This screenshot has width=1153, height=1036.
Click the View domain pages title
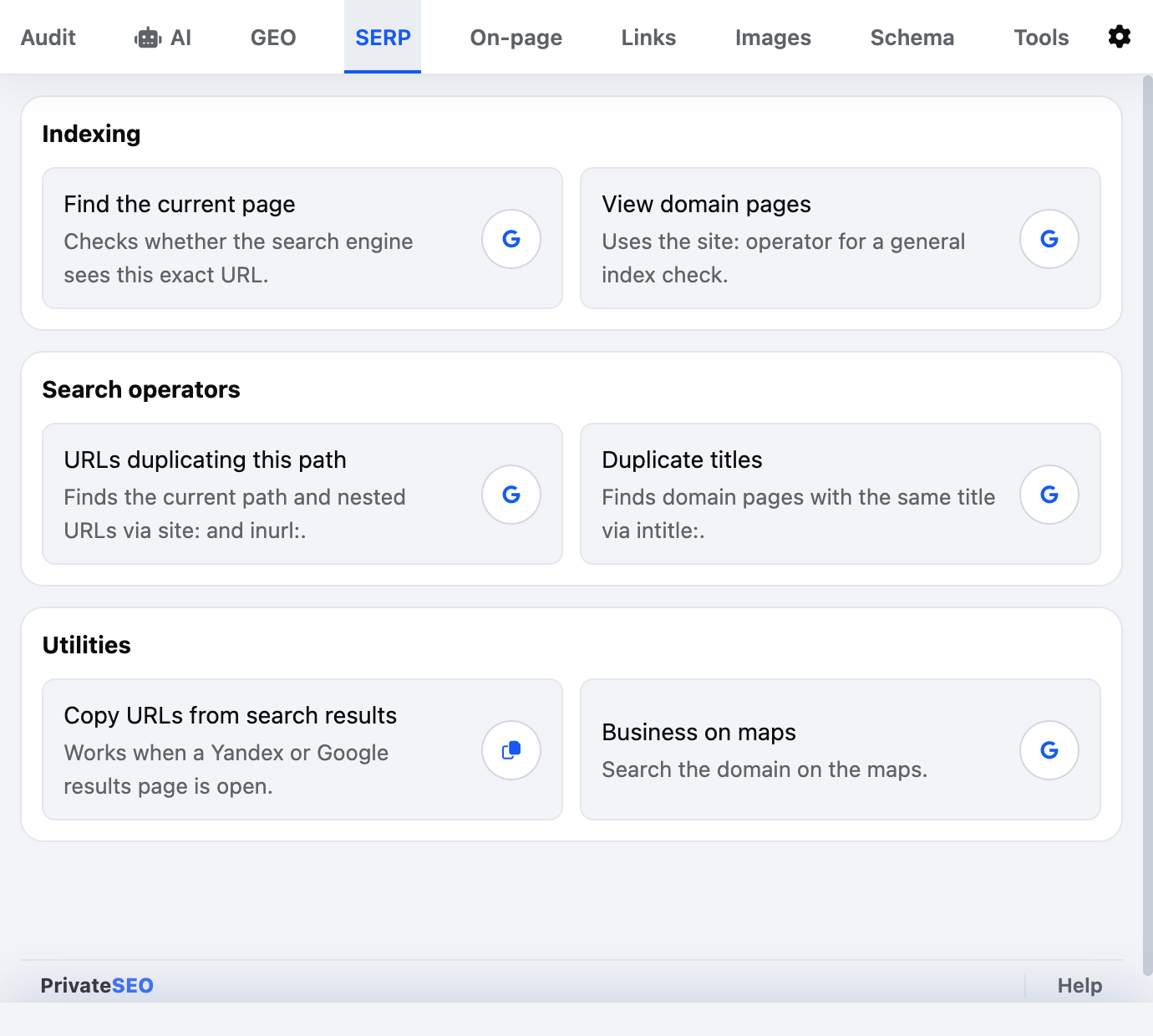(x=707, y=205)
